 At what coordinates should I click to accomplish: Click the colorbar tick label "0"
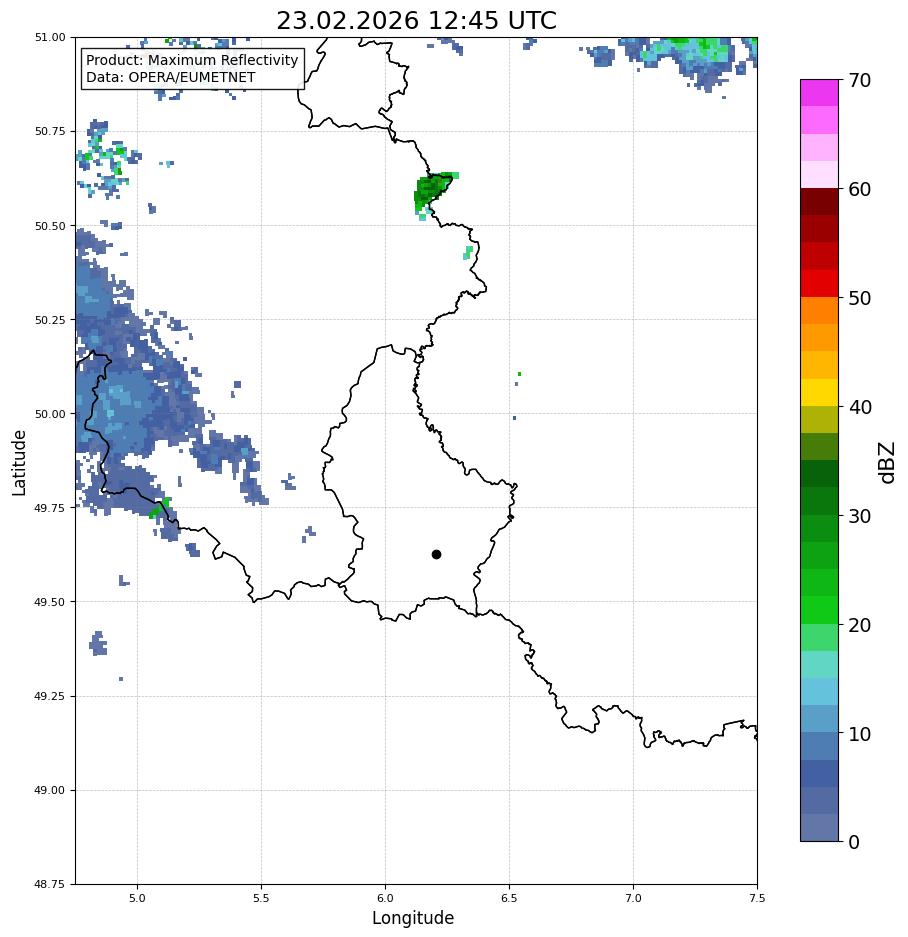(854, 842)
